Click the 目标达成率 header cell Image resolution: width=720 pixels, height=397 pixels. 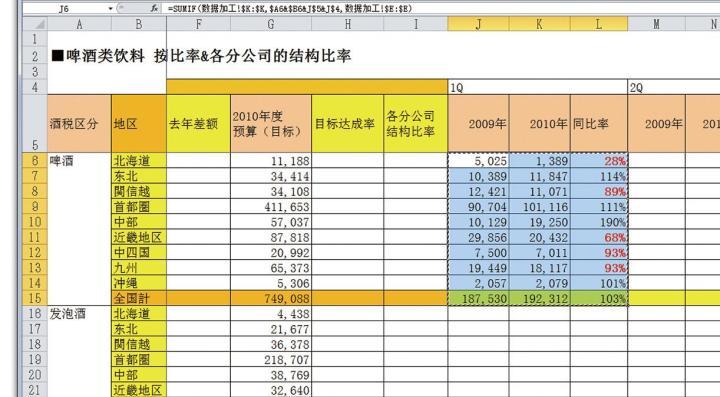point(348,124)
